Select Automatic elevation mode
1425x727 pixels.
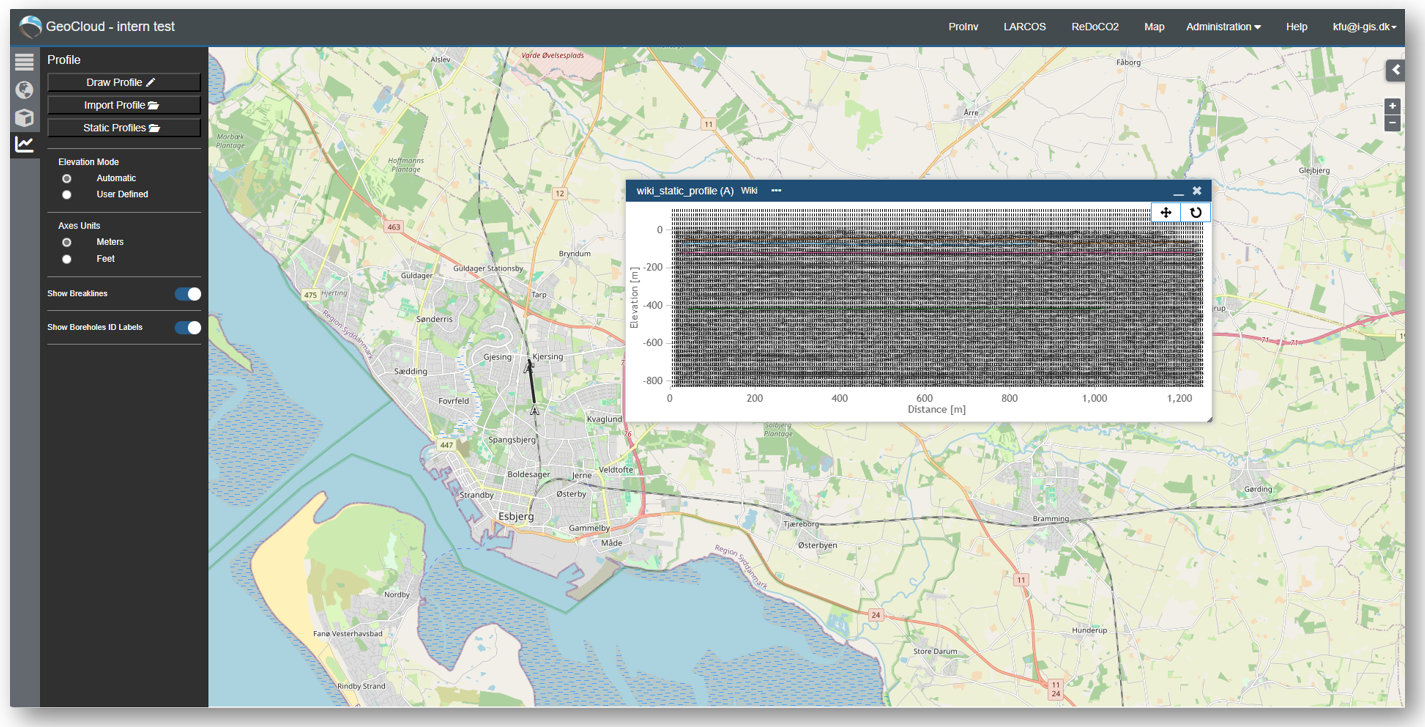pos(67,178)
